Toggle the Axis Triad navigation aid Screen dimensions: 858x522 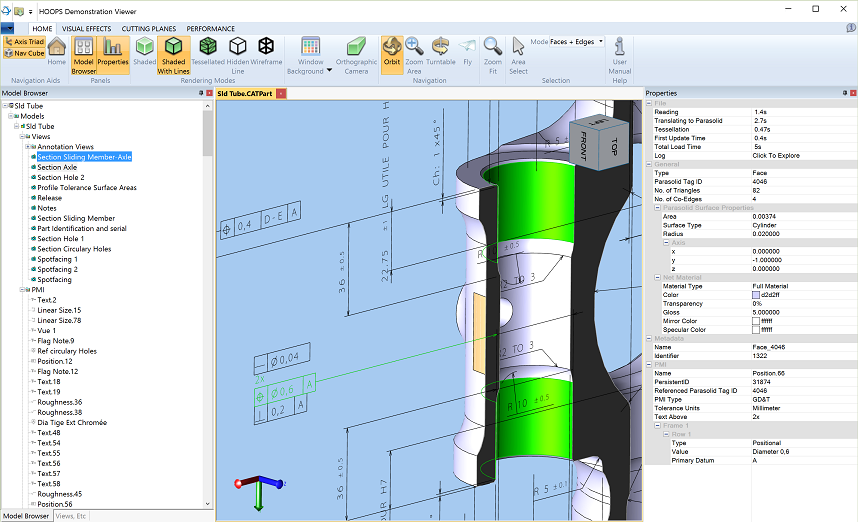(22, 42)
